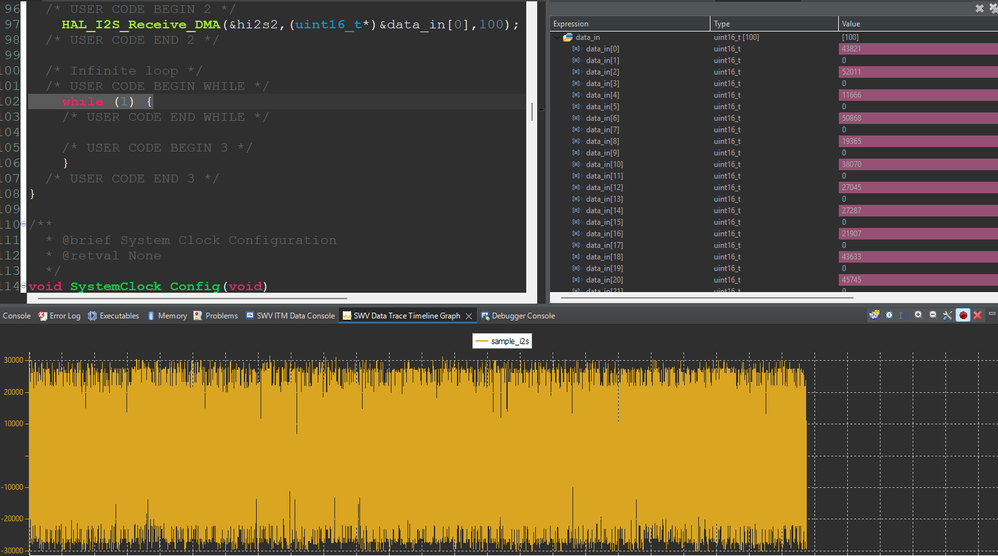Click the leftmost SWV graph toolbar icon
The image size is (998, 556).
874,315
